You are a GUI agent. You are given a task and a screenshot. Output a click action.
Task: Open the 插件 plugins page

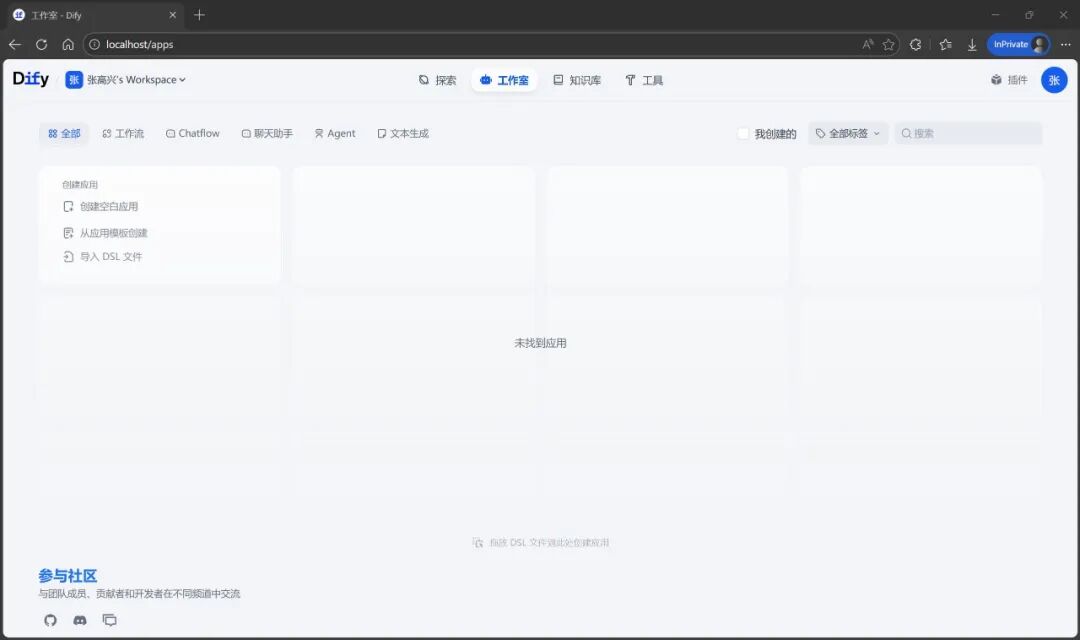(1009, 80)
